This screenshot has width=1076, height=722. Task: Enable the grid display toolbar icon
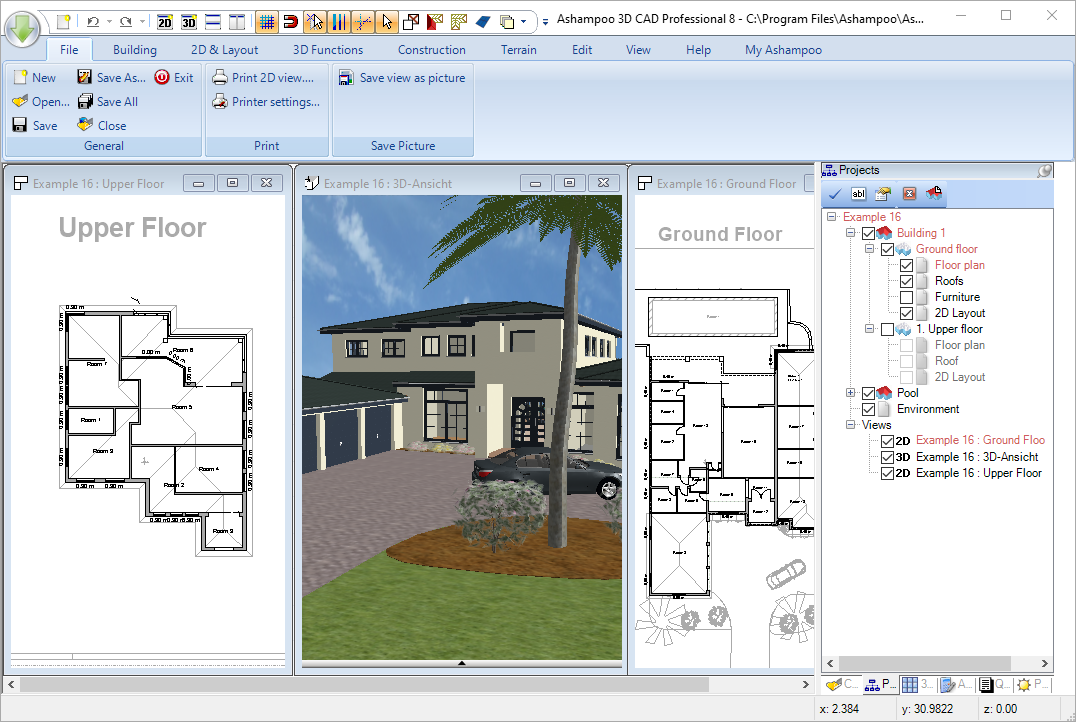pos(266,20)
